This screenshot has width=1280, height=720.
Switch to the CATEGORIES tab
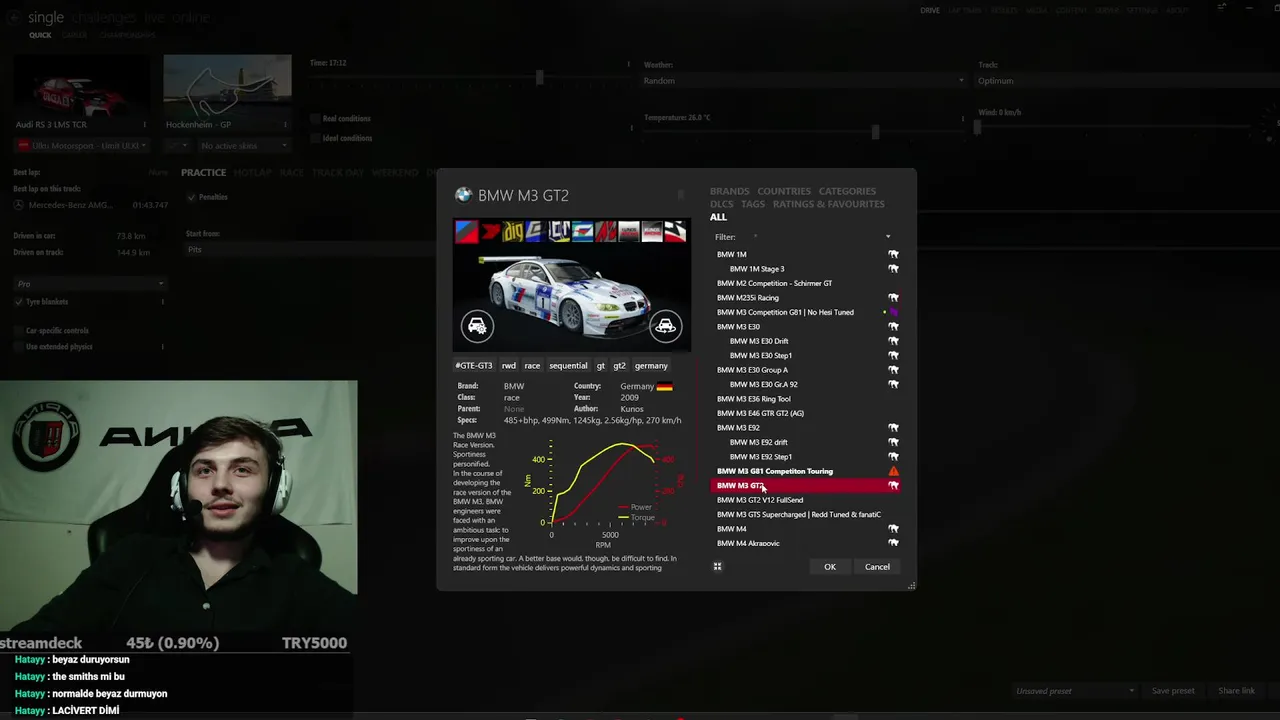point(847,191)
